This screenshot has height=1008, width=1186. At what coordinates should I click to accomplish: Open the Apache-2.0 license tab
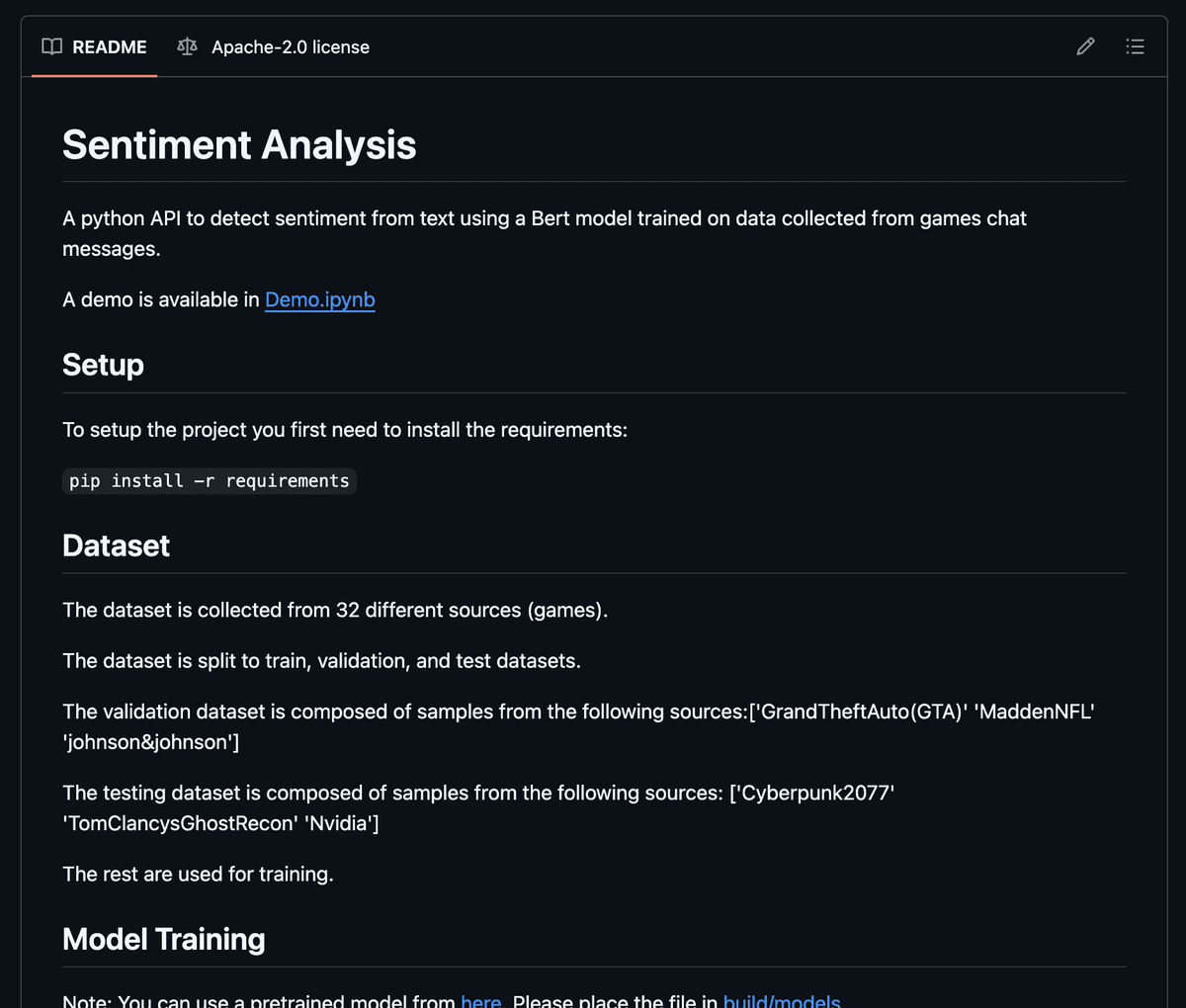(x=274, y=46)
